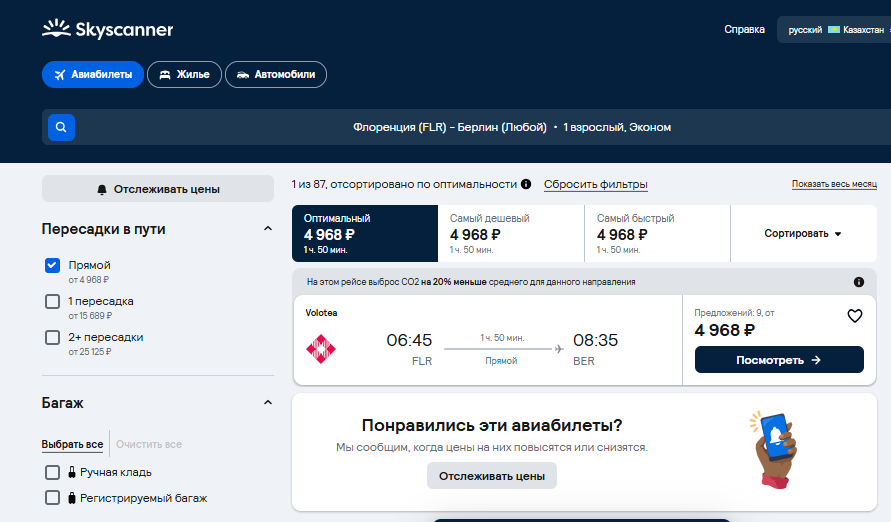Open CO2 emissions info icon

pos(859,282)
